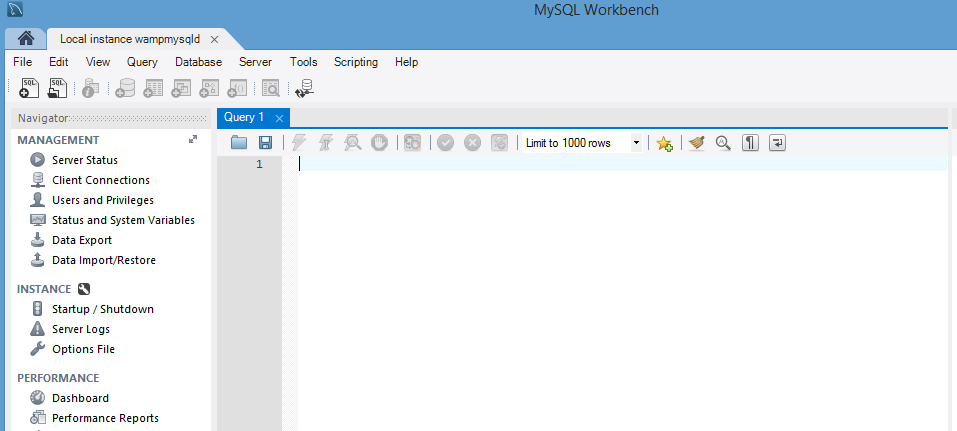Click in the SQL editor on line 1
Viewport: 957px width, 431px height.
point(600,164)
